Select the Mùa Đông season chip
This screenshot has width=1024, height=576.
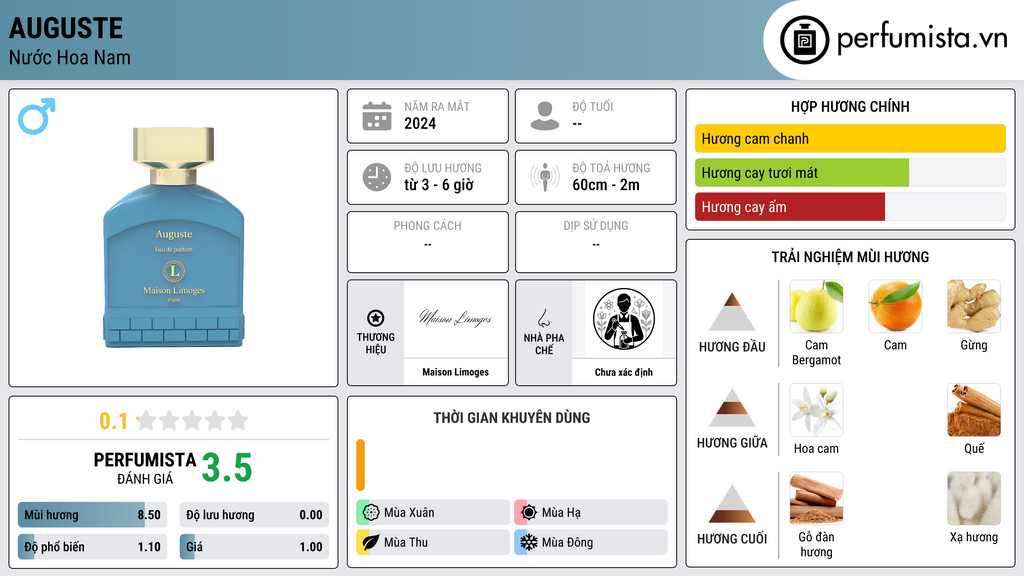pyautogui.click(x=591, y=542)
